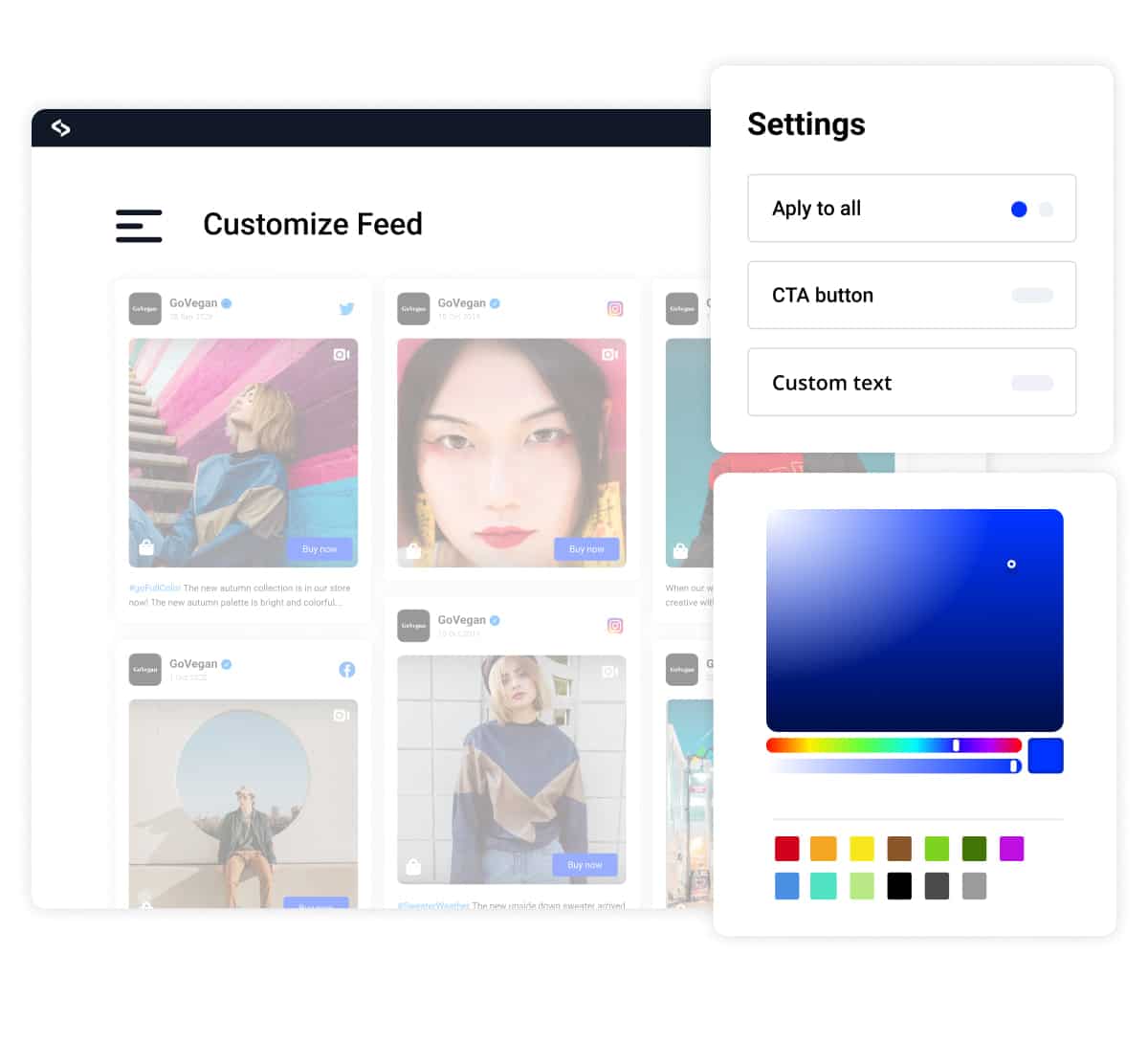
Task: Open the round window photo
Action: point(243,804)
